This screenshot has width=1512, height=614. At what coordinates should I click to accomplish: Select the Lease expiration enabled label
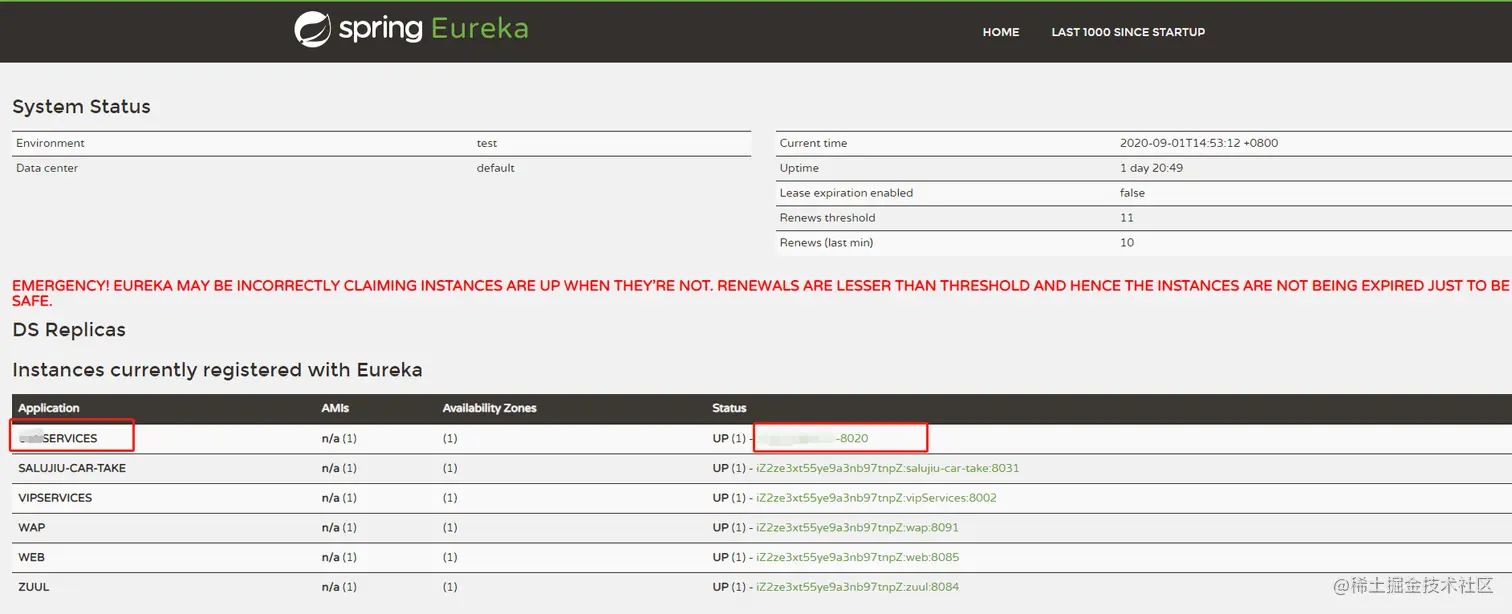click(846, 193)
